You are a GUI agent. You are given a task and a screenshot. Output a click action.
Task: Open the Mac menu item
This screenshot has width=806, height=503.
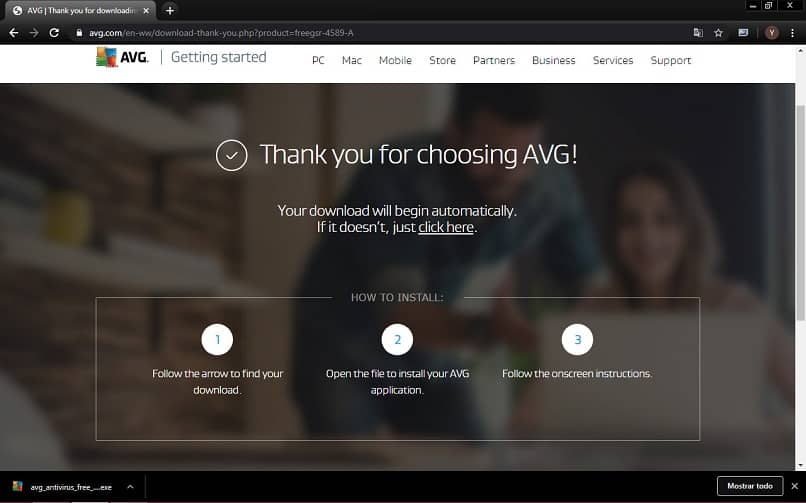(x=352, y=60)
